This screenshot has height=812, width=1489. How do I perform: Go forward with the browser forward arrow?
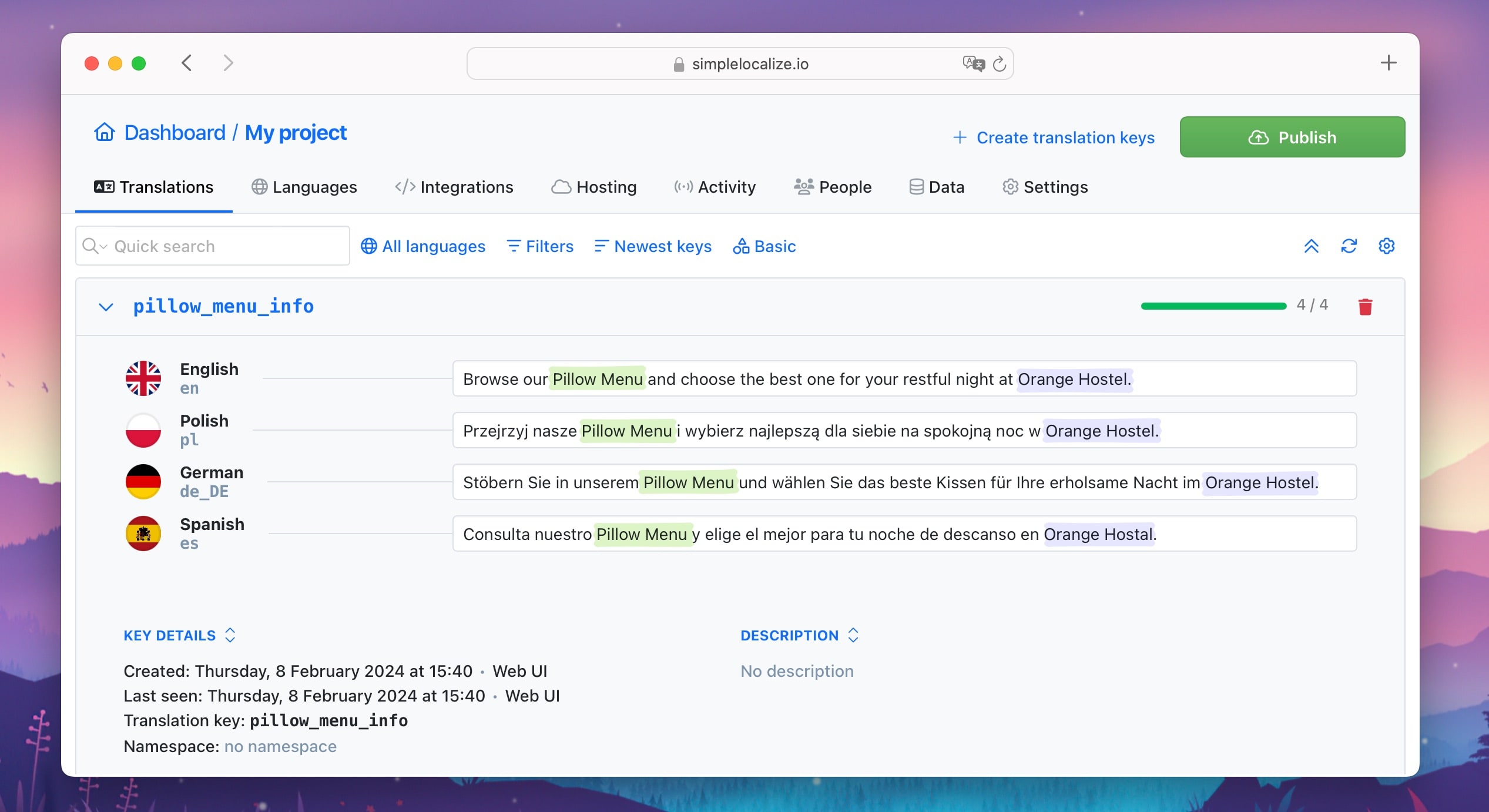[228, 63]
